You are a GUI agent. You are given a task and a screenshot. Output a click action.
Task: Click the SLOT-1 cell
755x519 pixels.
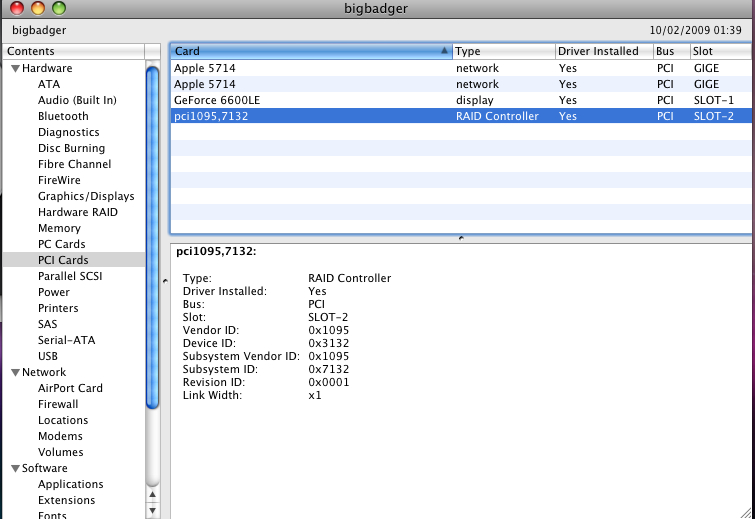tap(714, 100)
